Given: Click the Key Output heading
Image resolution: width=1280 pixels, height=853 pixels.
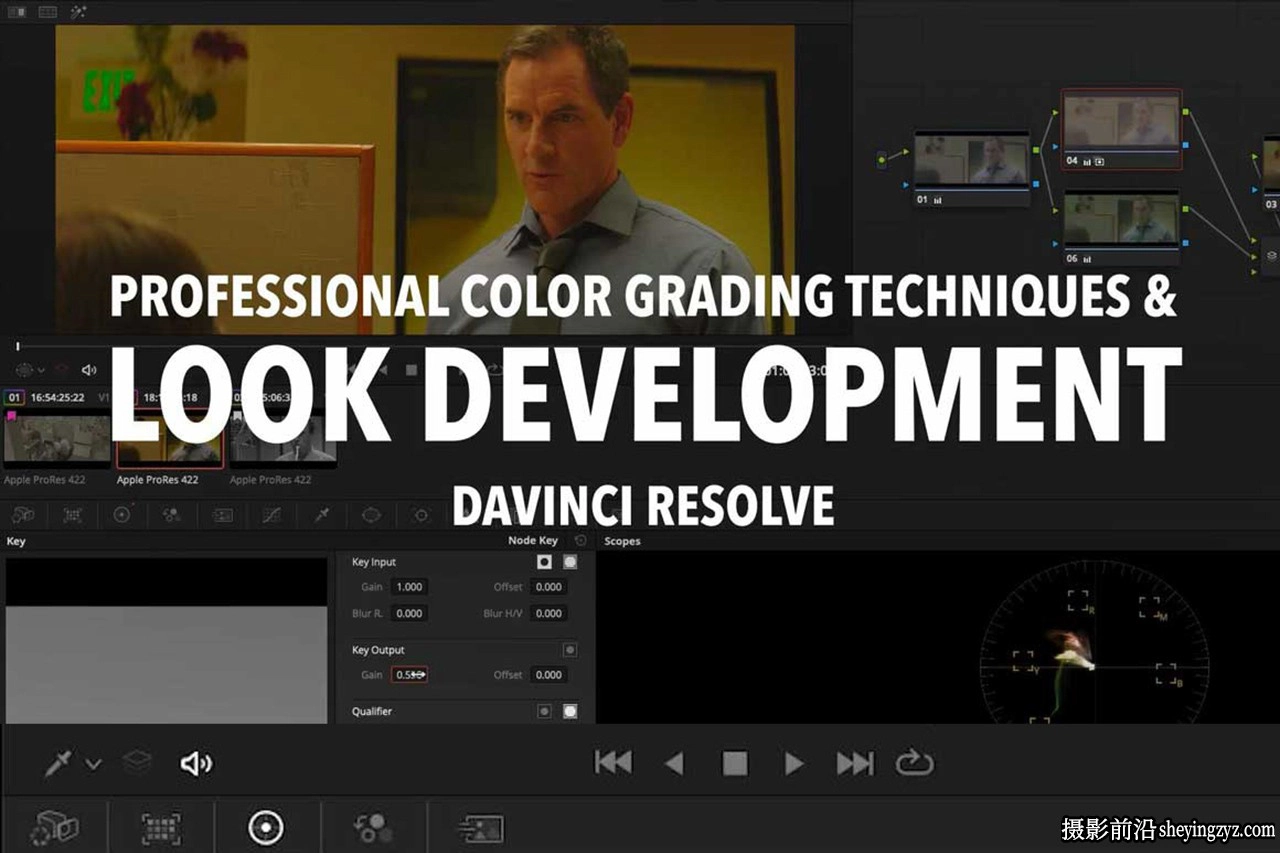Looking at the screenshot, I should point(378,650).
